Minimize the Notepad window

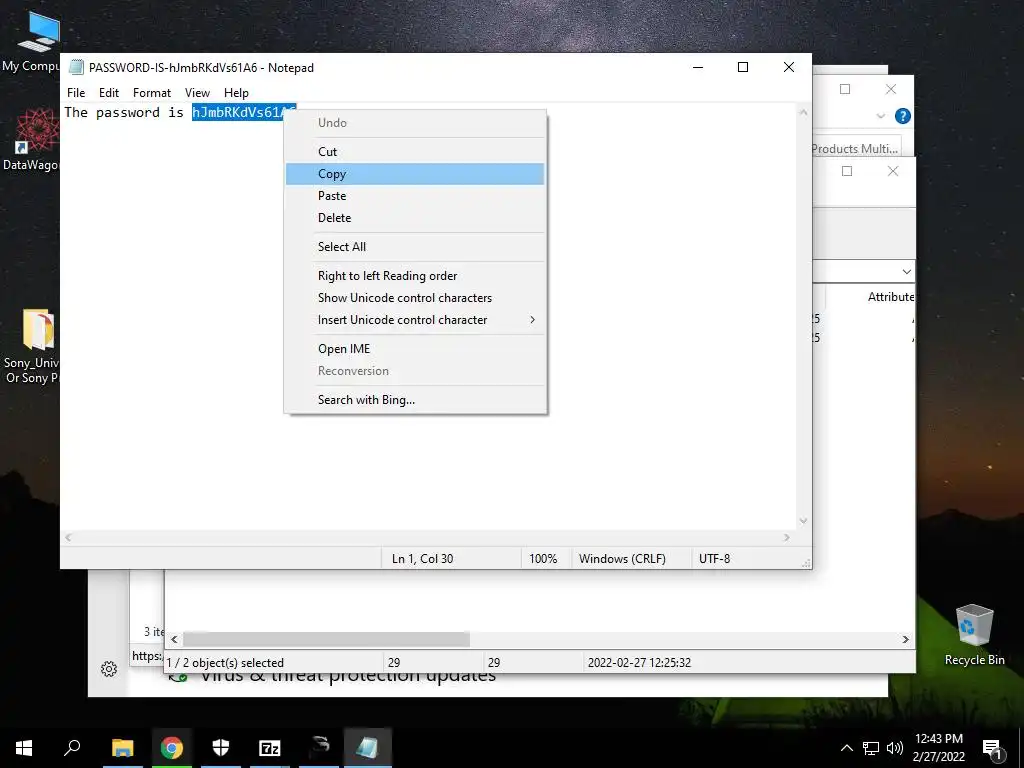pos(698,67)
